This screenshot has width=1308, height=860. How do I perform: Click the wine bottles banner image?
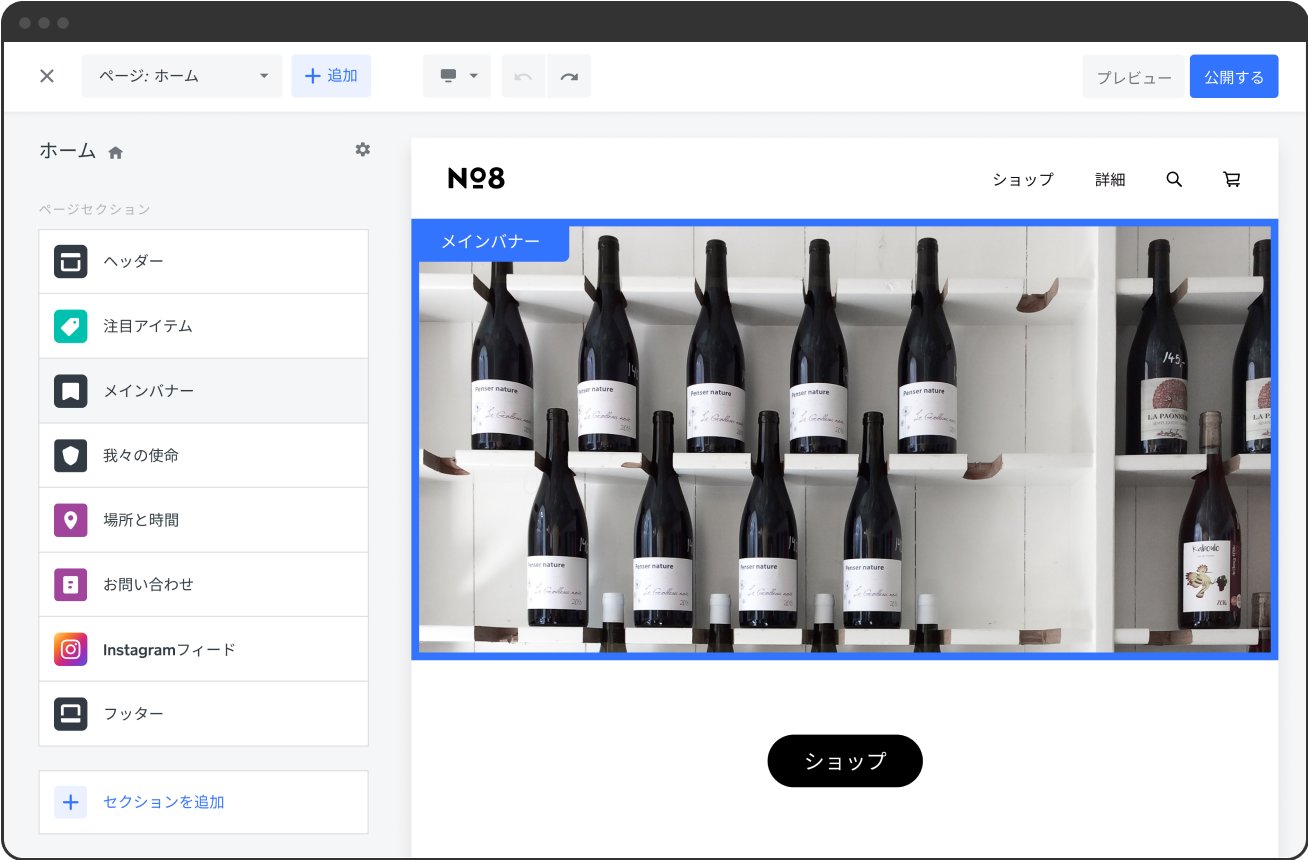(845, 439)
